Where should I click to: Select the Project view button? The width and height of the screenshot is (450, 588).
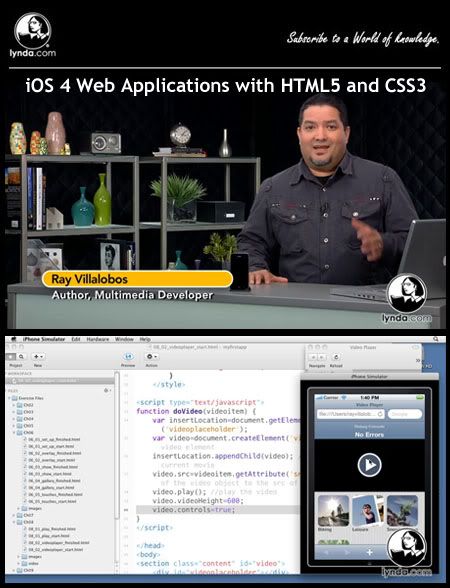click(x=11, y=356)
